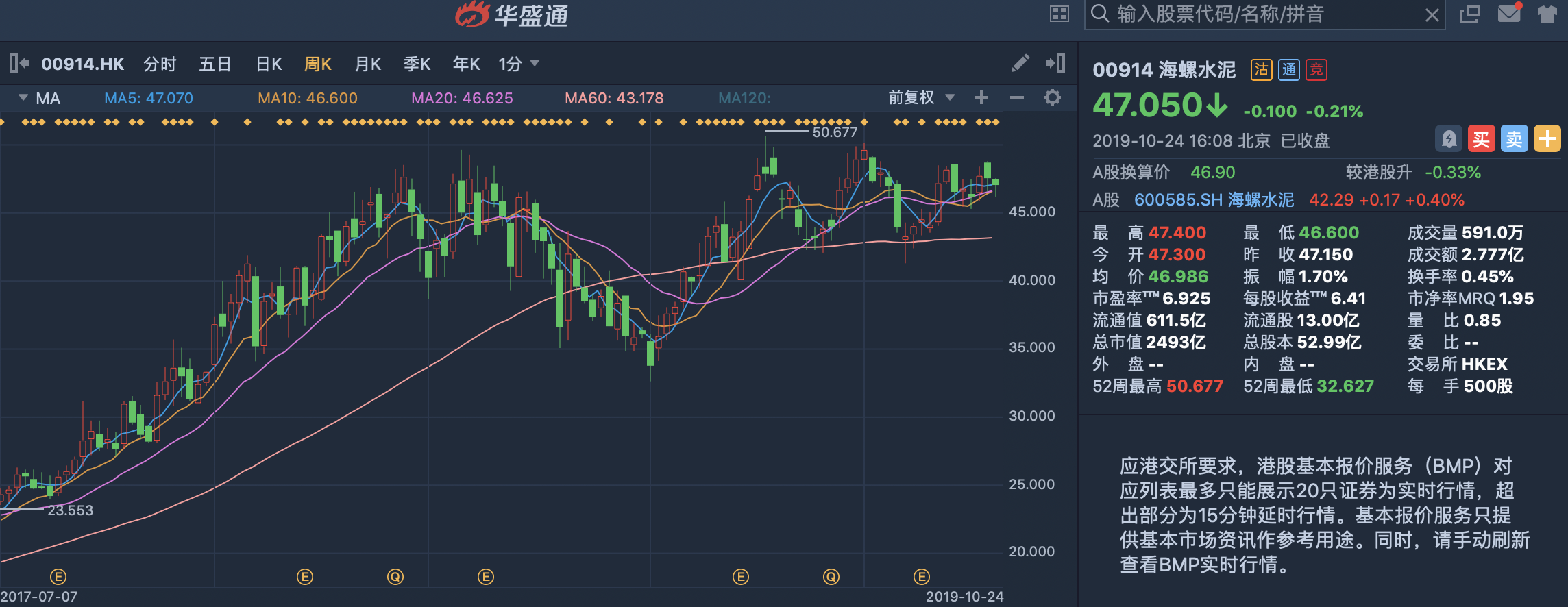Open the 600585.SH 海螺水泥 A-share link
Image resolution: width=1568 pixels, height=607 pixels.
1214,200
